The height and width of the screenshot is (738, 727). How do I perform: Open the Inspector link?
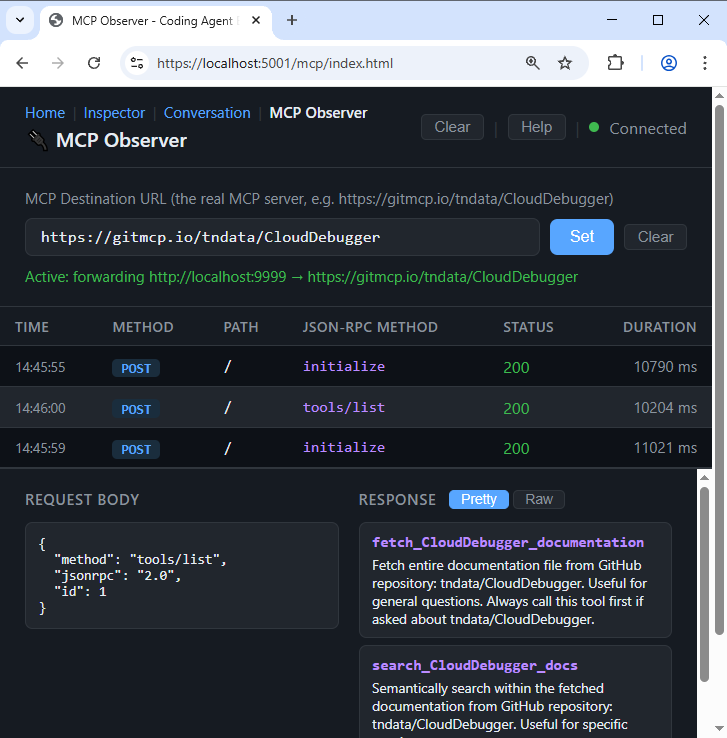click(114, 113)
